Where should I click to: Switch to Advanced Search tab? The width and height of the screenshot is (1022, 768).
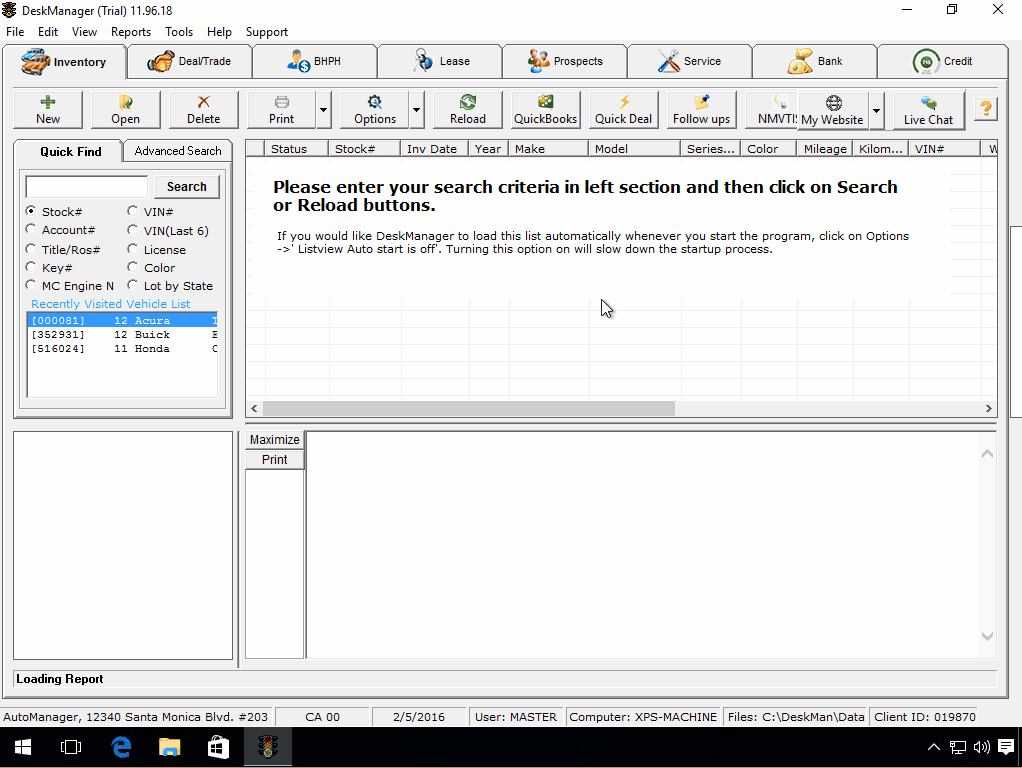178,151
